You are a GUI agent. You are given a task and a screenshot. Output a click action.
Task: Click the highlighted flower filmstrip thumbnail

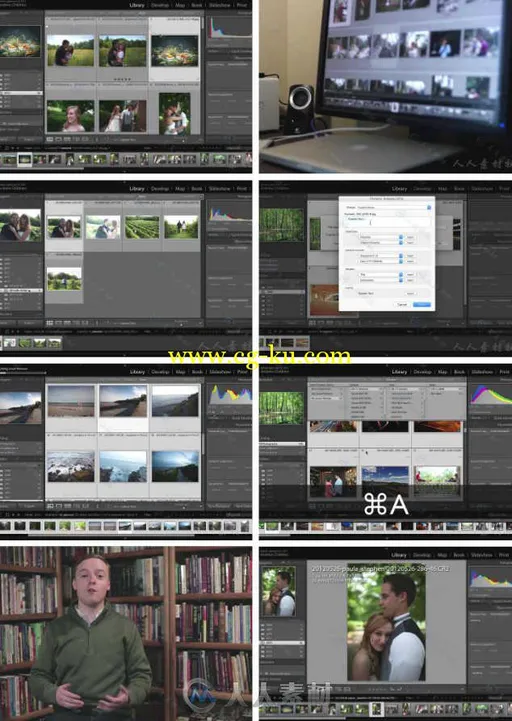(24, 159)
